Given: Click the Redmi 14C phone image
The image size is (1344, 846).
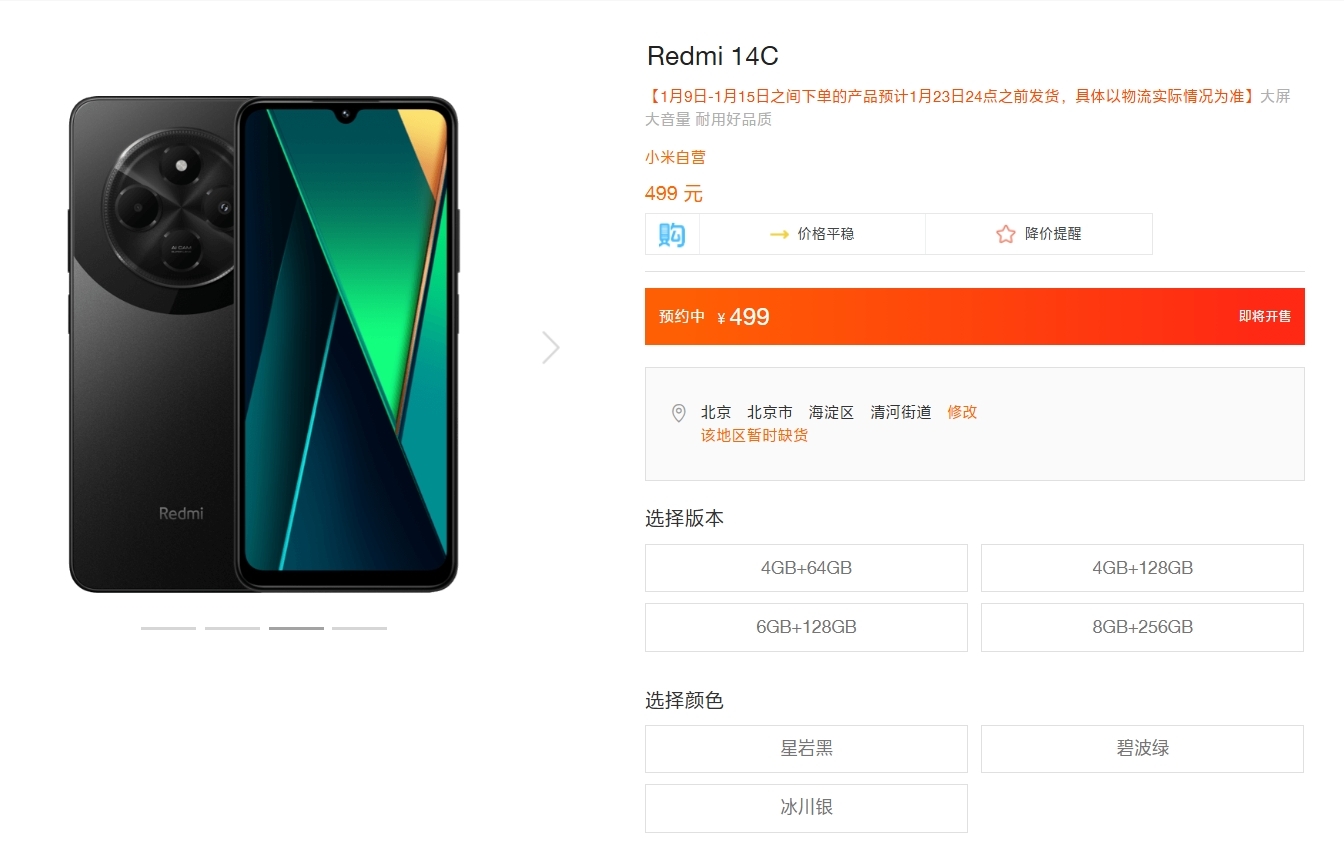Looking at the screenshot, I should point(263,344).
